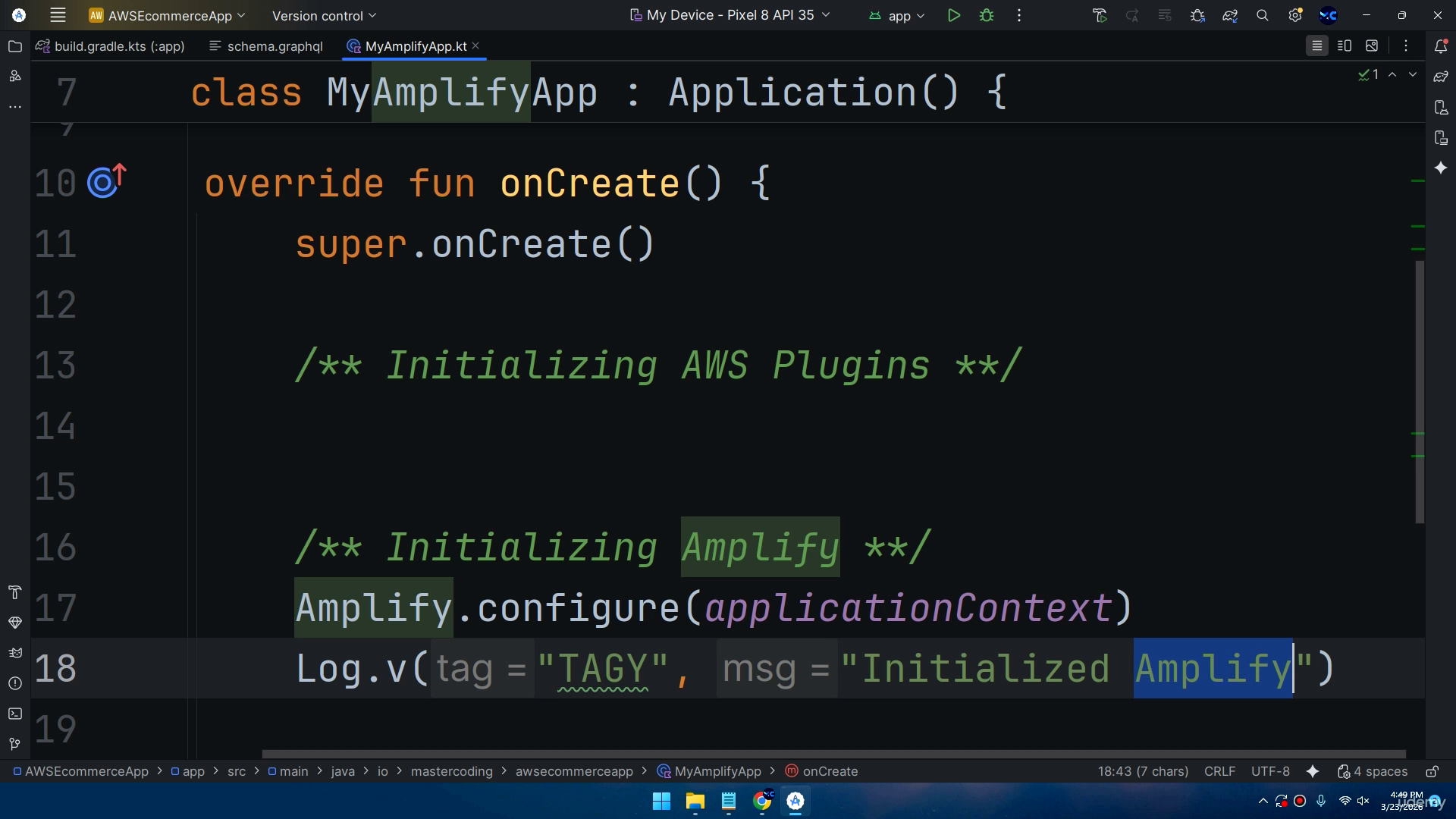Jump to the next highlighted problem arrow
This screenshot has width=1456, height=819.
(1413, 74)
